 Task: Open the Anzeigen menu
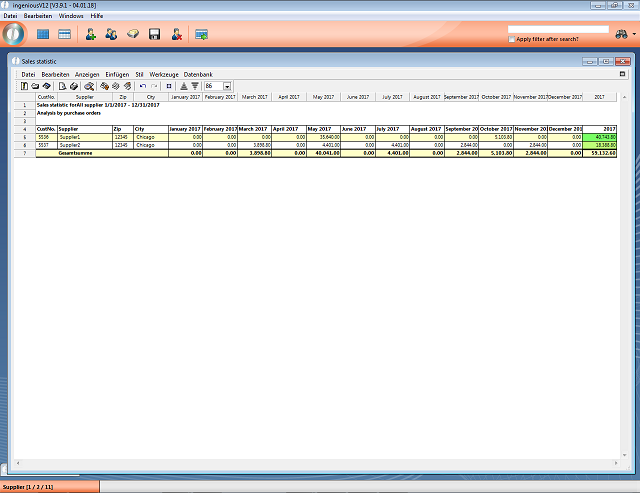[x=87, y=74]
